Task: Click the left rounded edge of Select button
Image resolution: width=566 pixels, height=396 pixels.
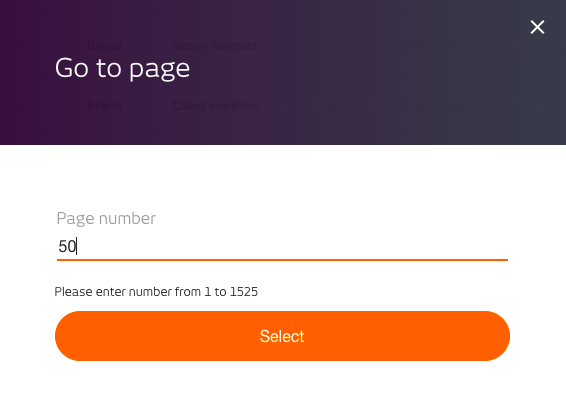Action: point(67,336)
